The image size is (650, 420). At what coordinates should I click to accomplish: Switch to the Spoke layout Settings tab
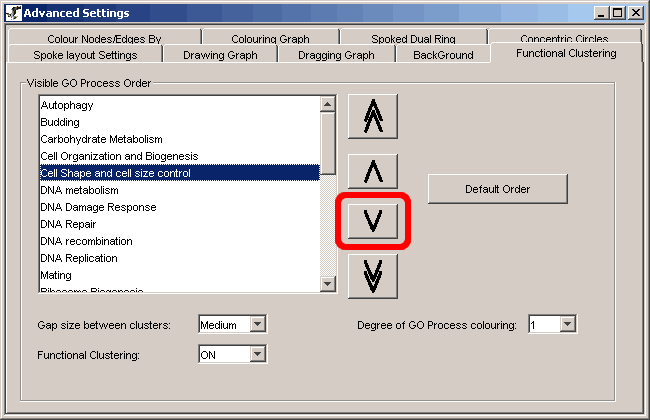coord(85,55)
